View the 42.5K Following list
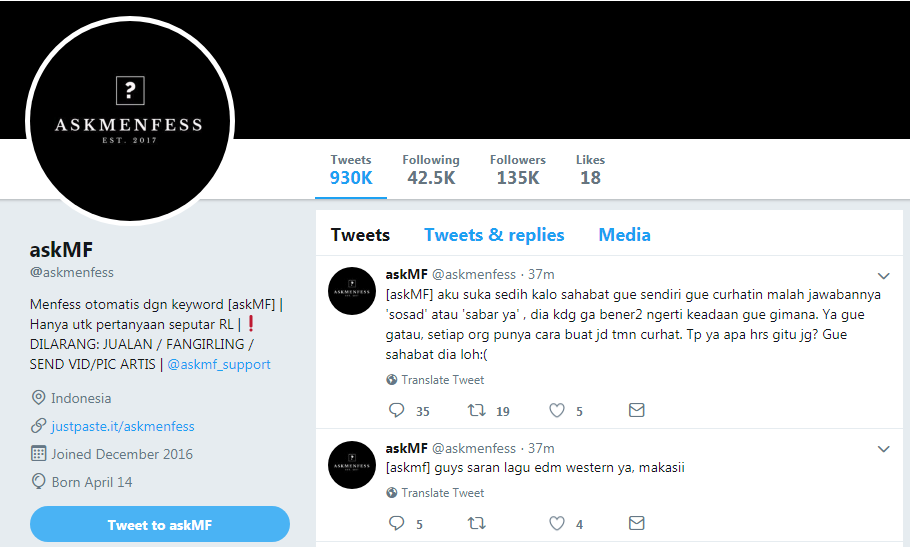The height and width of the screenshot is (547, 910). 431,170
